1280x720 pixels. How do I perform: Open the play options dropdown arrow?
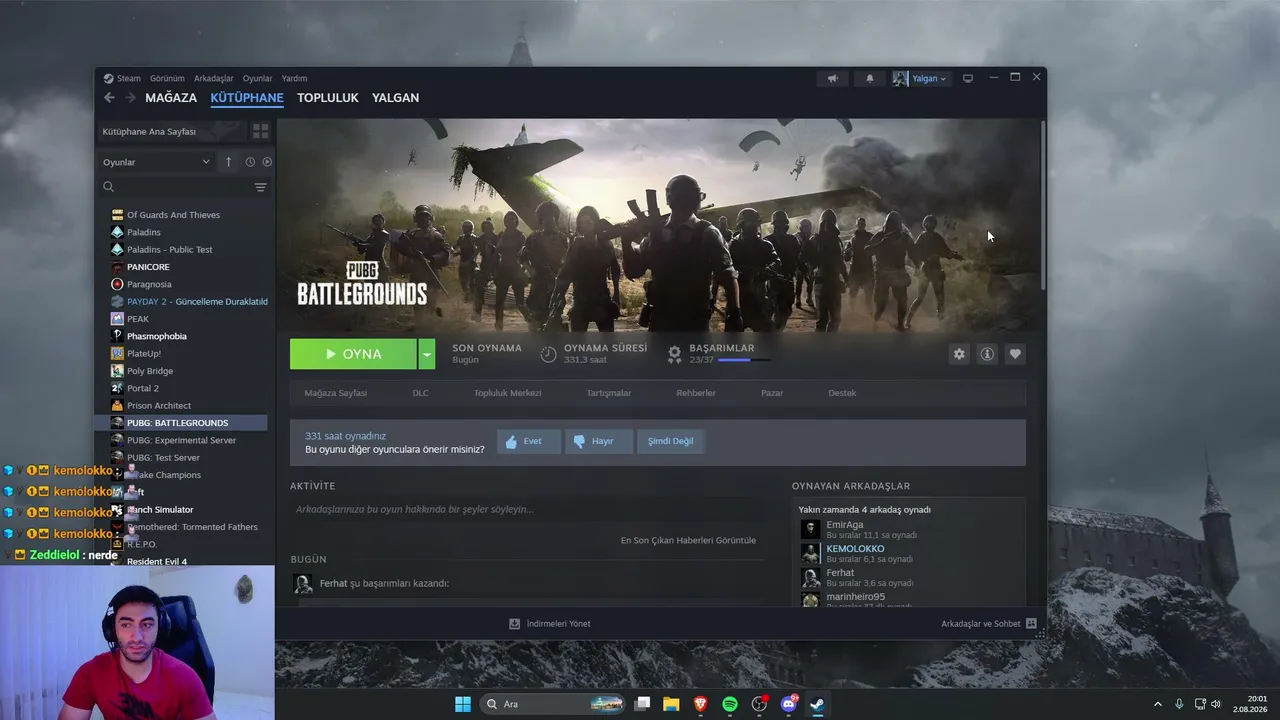427,354
